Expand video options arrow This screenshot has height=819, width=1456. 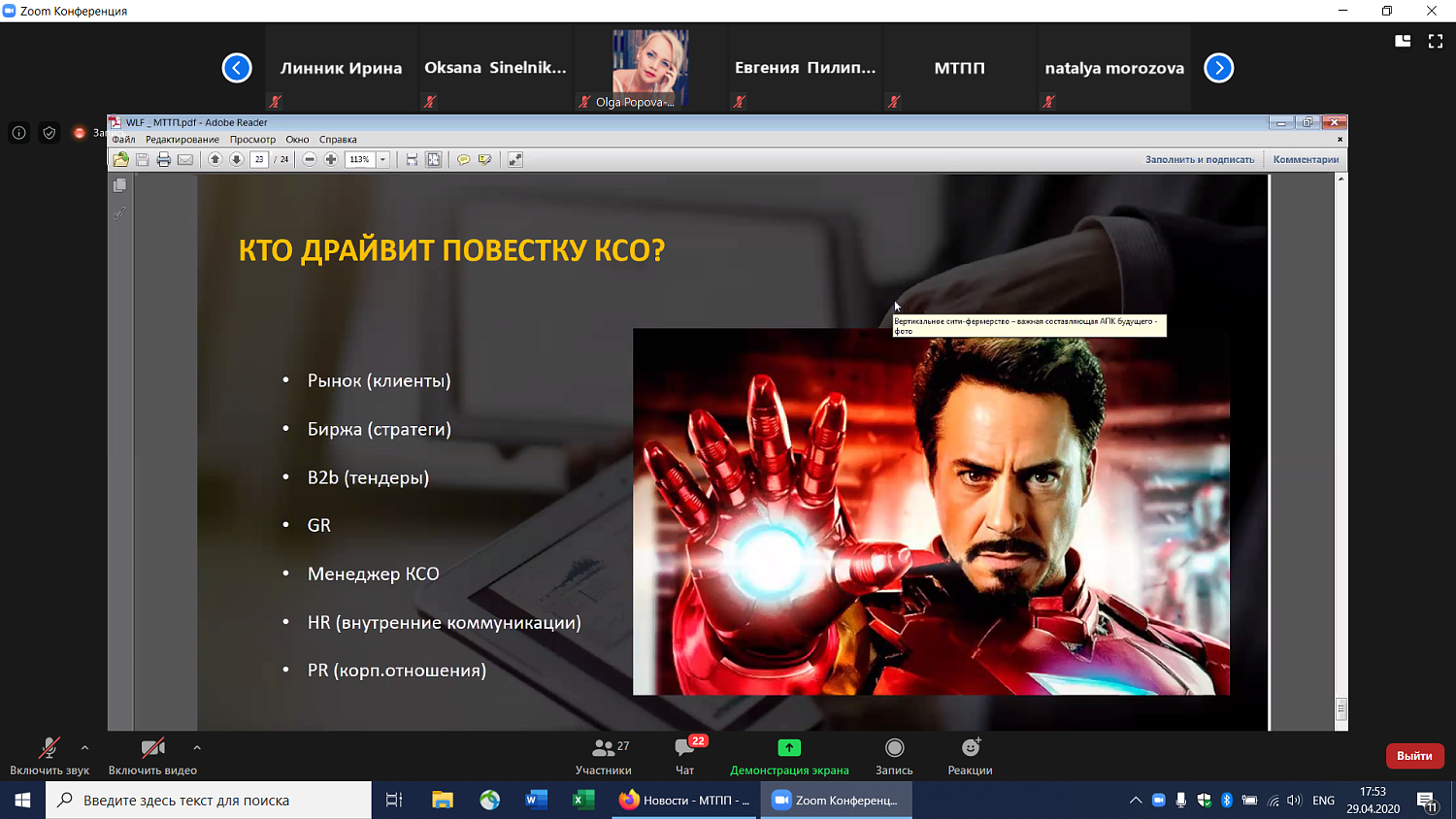197,748
